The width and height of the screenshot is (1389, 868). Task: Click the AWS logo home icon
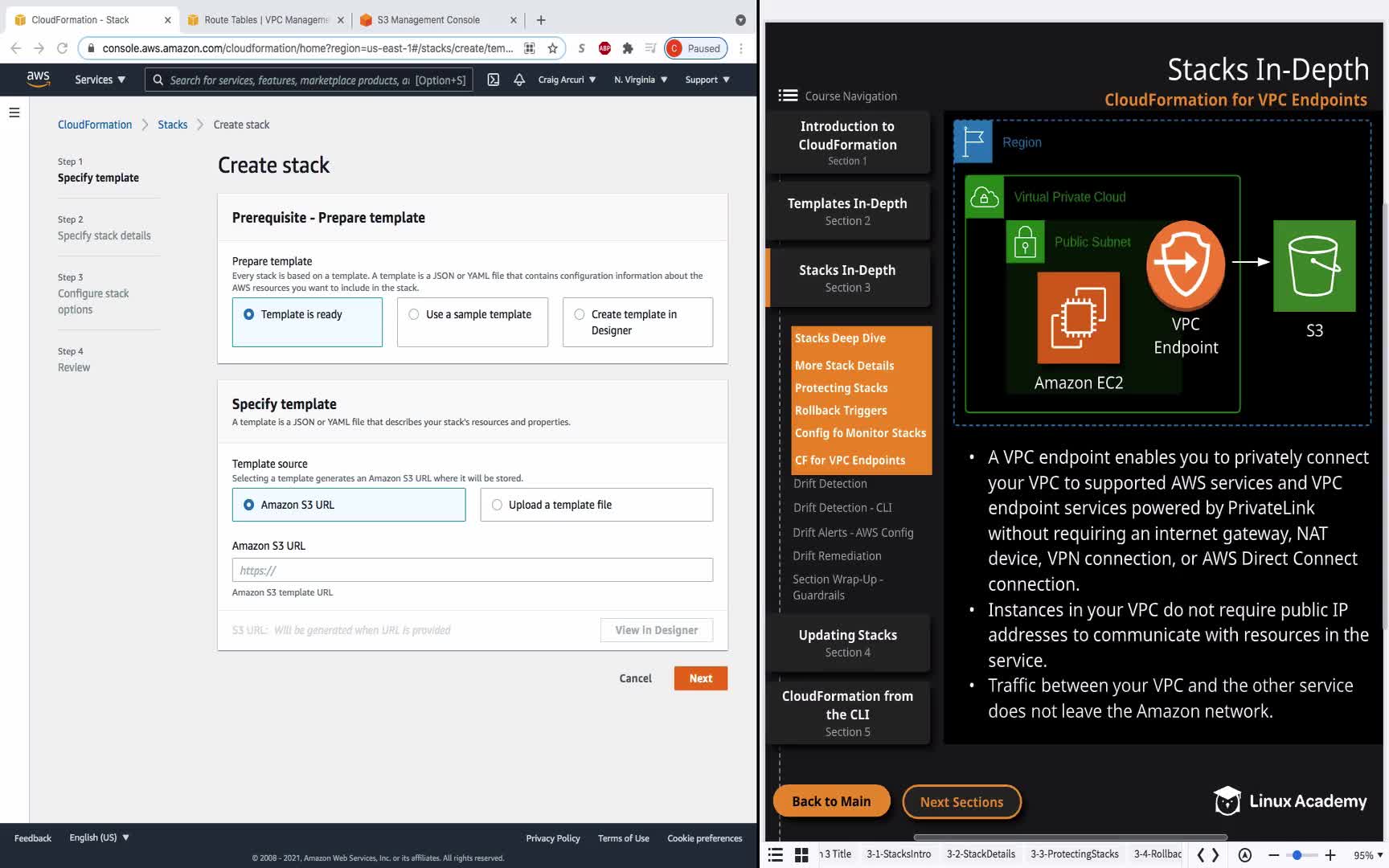pos(38,79)
